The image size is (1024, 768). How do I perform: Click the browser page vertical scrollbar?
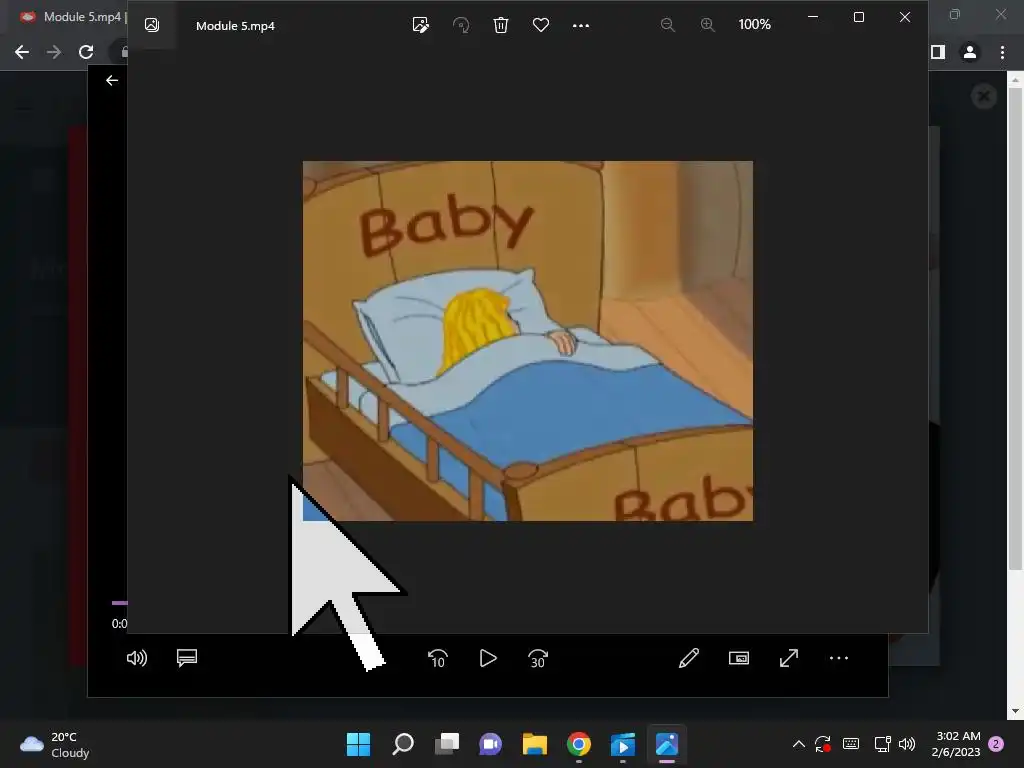point(1016,327)
